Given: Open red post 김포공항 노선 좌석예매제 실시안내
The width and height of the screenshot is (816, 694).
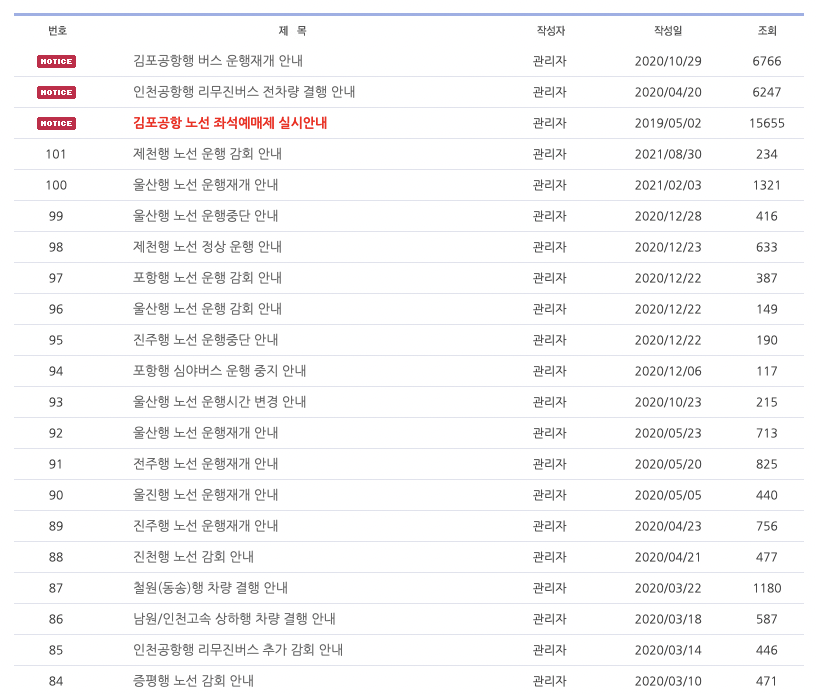Looking at the screenshot, I should point(230,123).
